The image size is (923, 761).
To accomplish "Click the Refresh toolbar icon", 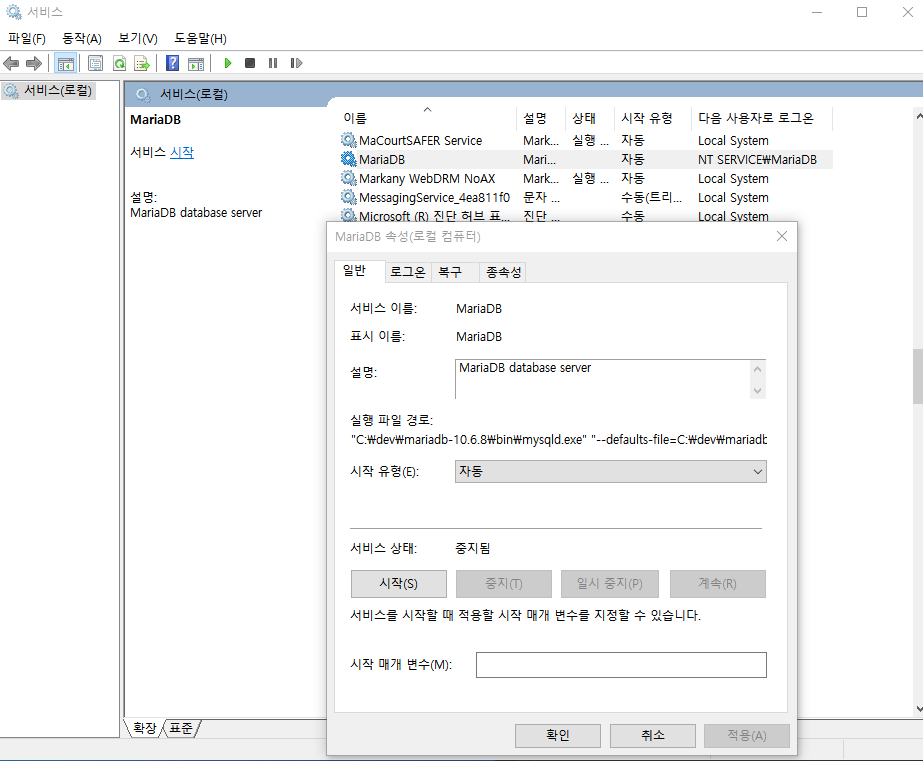I will pos(119,63).
